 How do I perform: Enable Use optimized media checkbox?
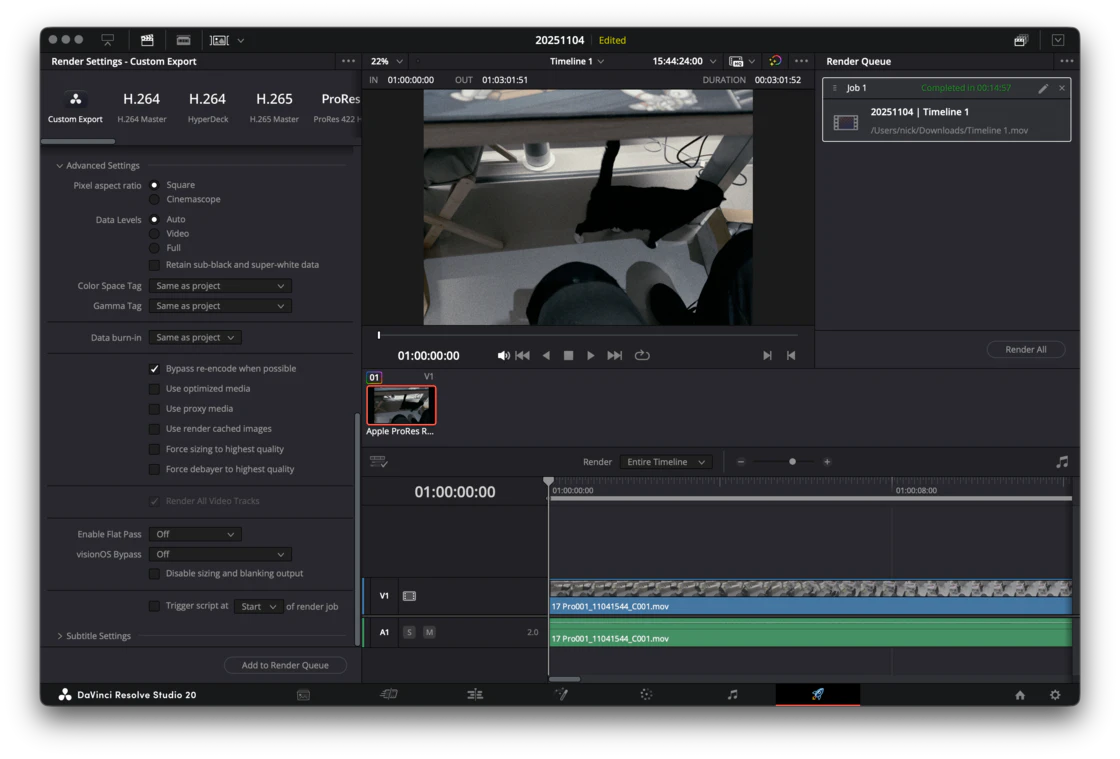point(154,389)
